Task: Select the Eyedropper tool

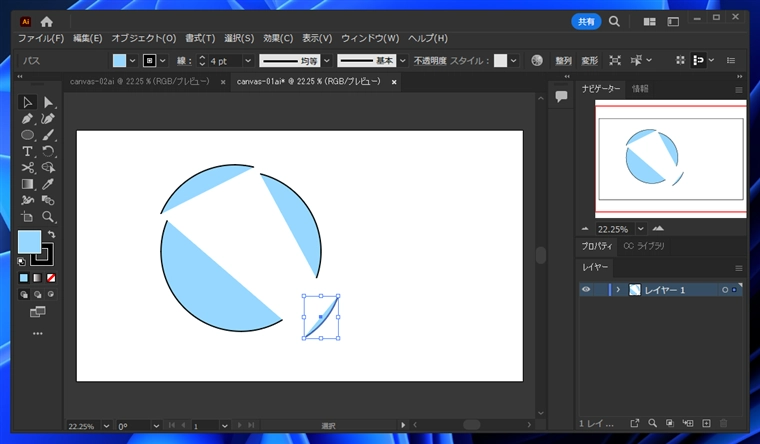Action: (x=48, y=184)
